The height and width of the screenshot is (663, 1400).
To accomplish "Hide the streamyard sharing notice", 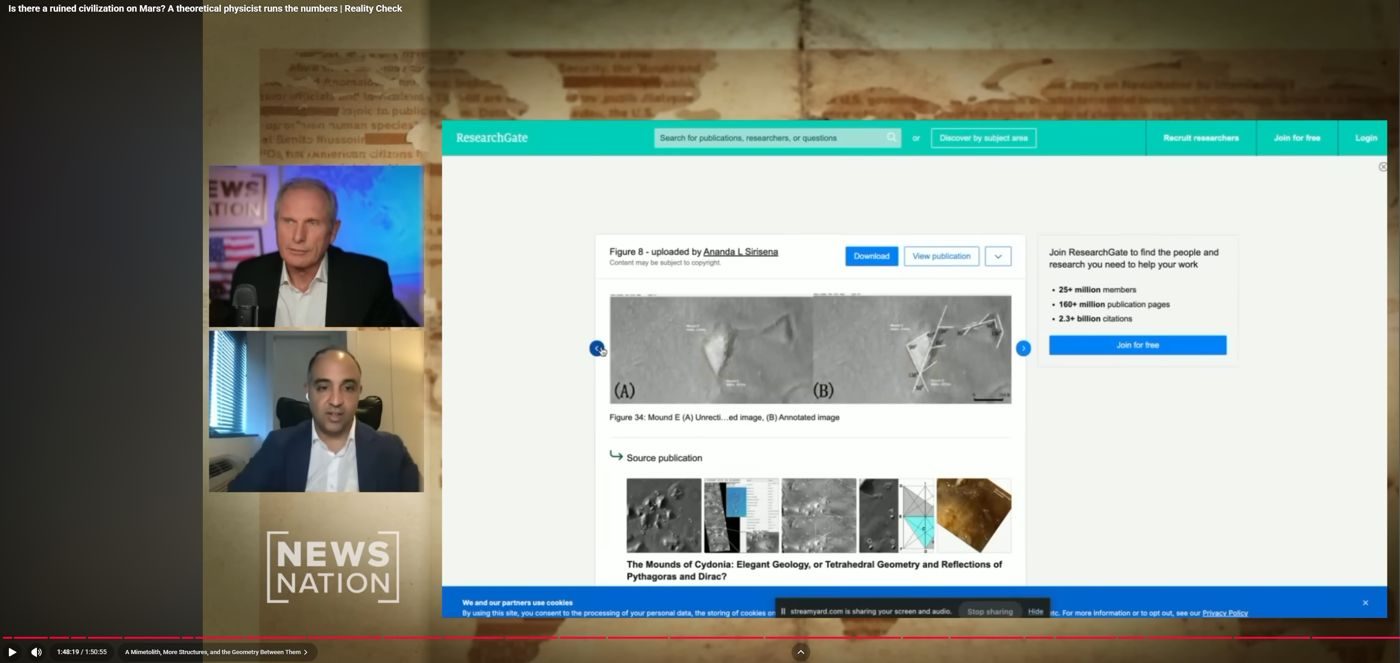I will [x=1035, y=611].
